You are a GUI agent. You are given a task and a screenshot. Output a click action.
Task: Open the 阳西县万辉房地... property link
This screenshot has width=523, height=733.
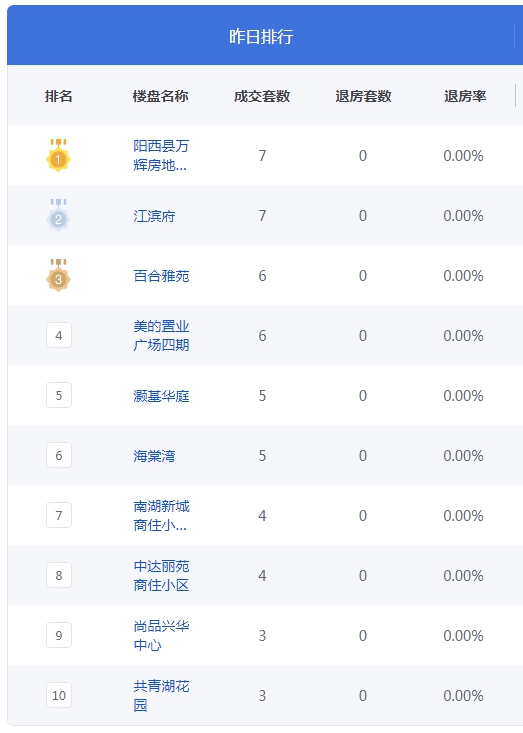point(161,155)
